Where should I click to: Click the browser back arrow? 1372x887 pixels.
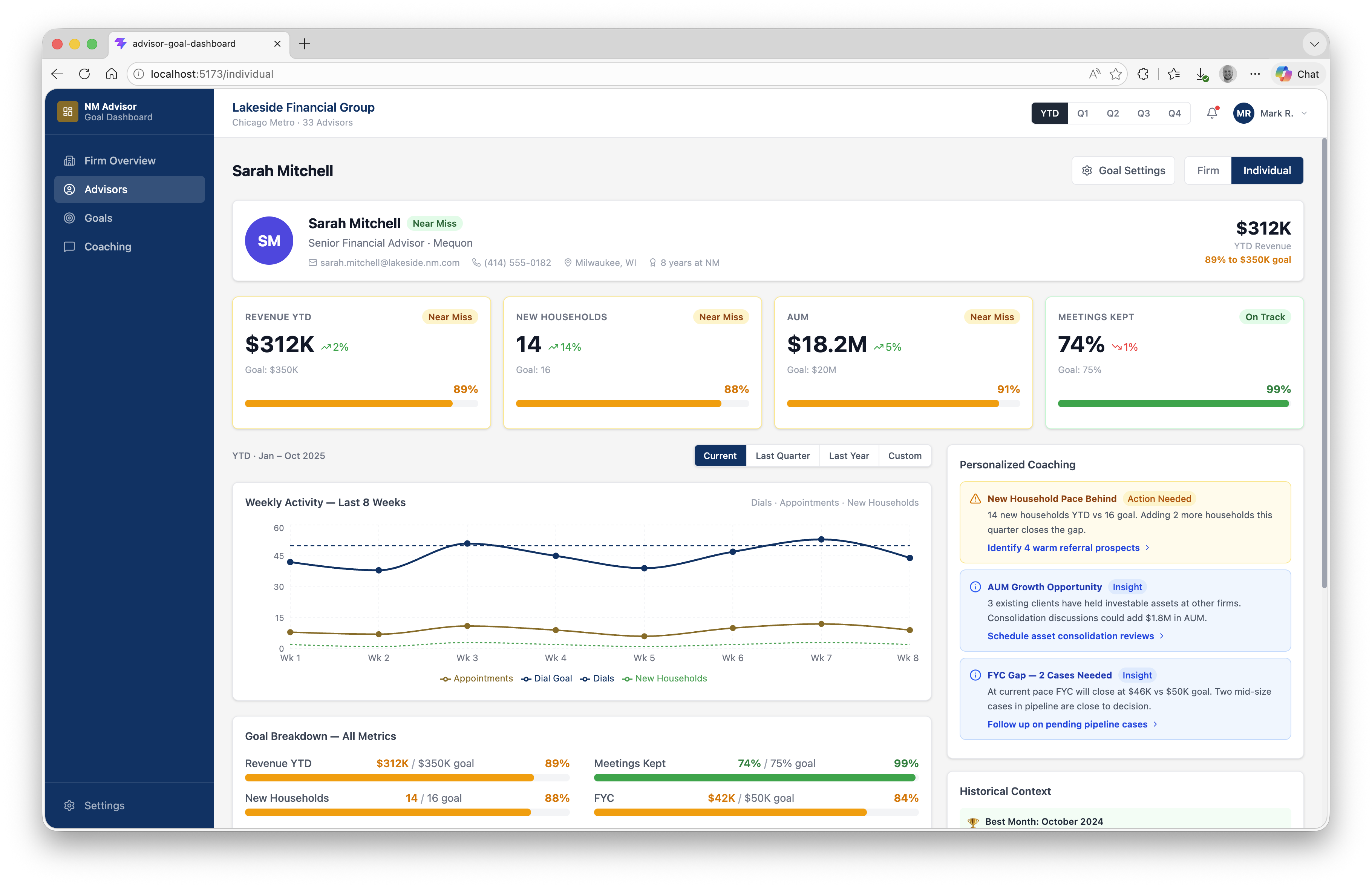tap(57, 74)
